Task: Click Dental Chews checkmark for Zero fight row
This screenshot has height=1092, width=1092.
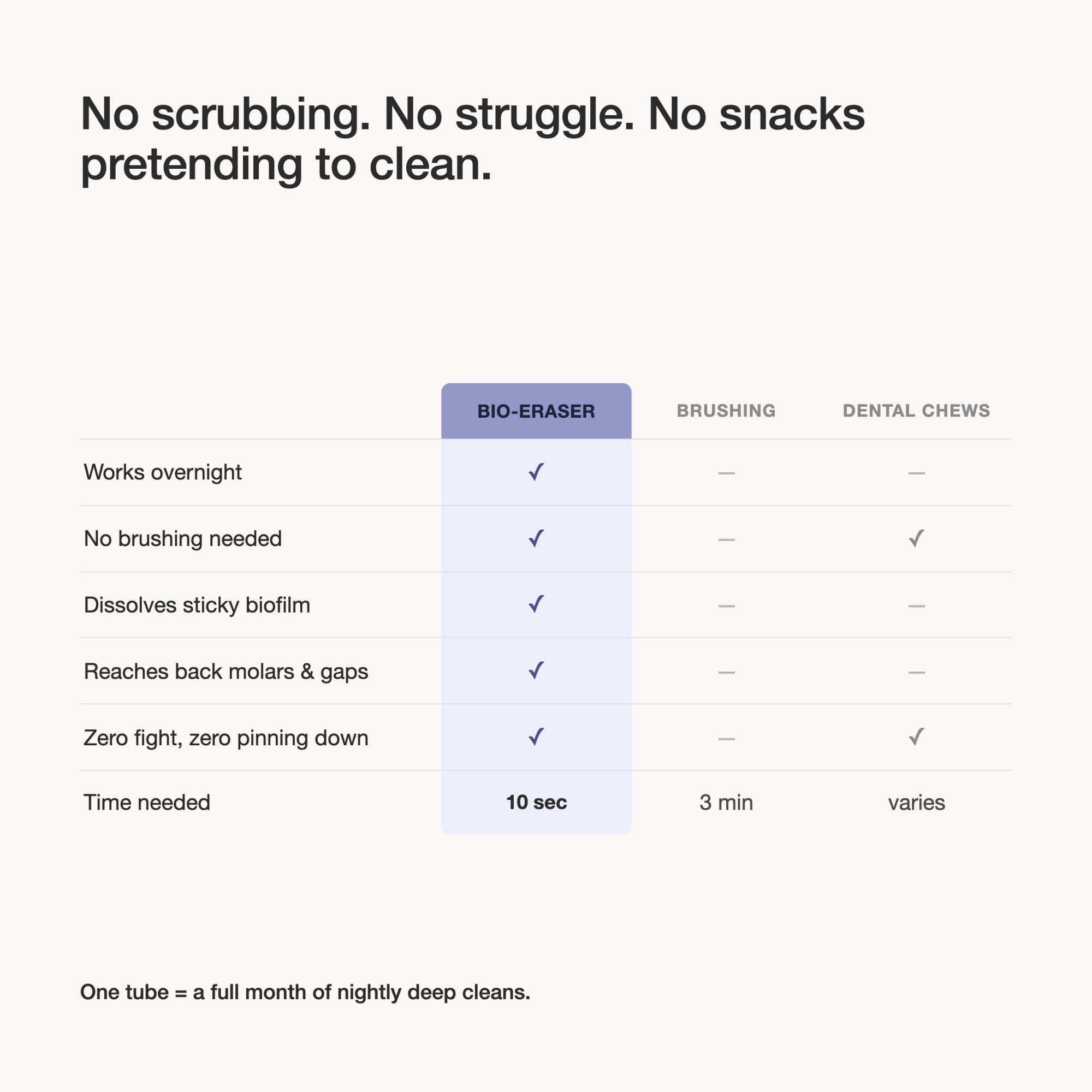Action: 916,737
